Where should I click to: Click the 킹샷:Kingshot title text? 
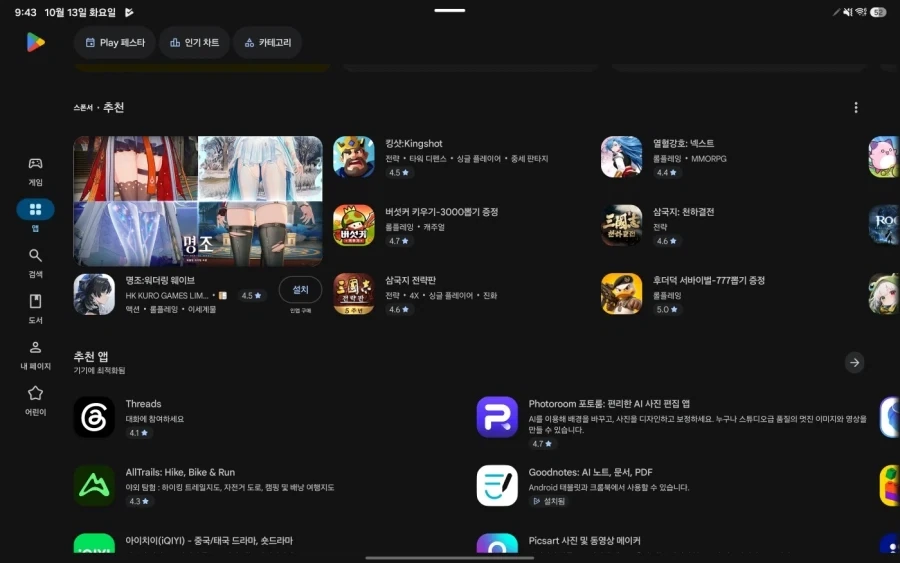coord(414,143)
